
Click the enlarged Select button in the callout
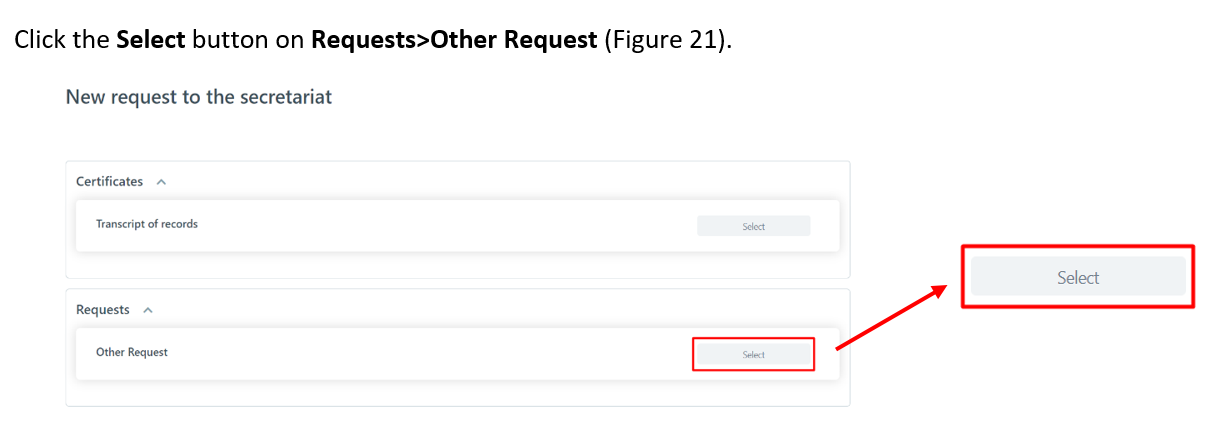click(x=1077, y=277)
